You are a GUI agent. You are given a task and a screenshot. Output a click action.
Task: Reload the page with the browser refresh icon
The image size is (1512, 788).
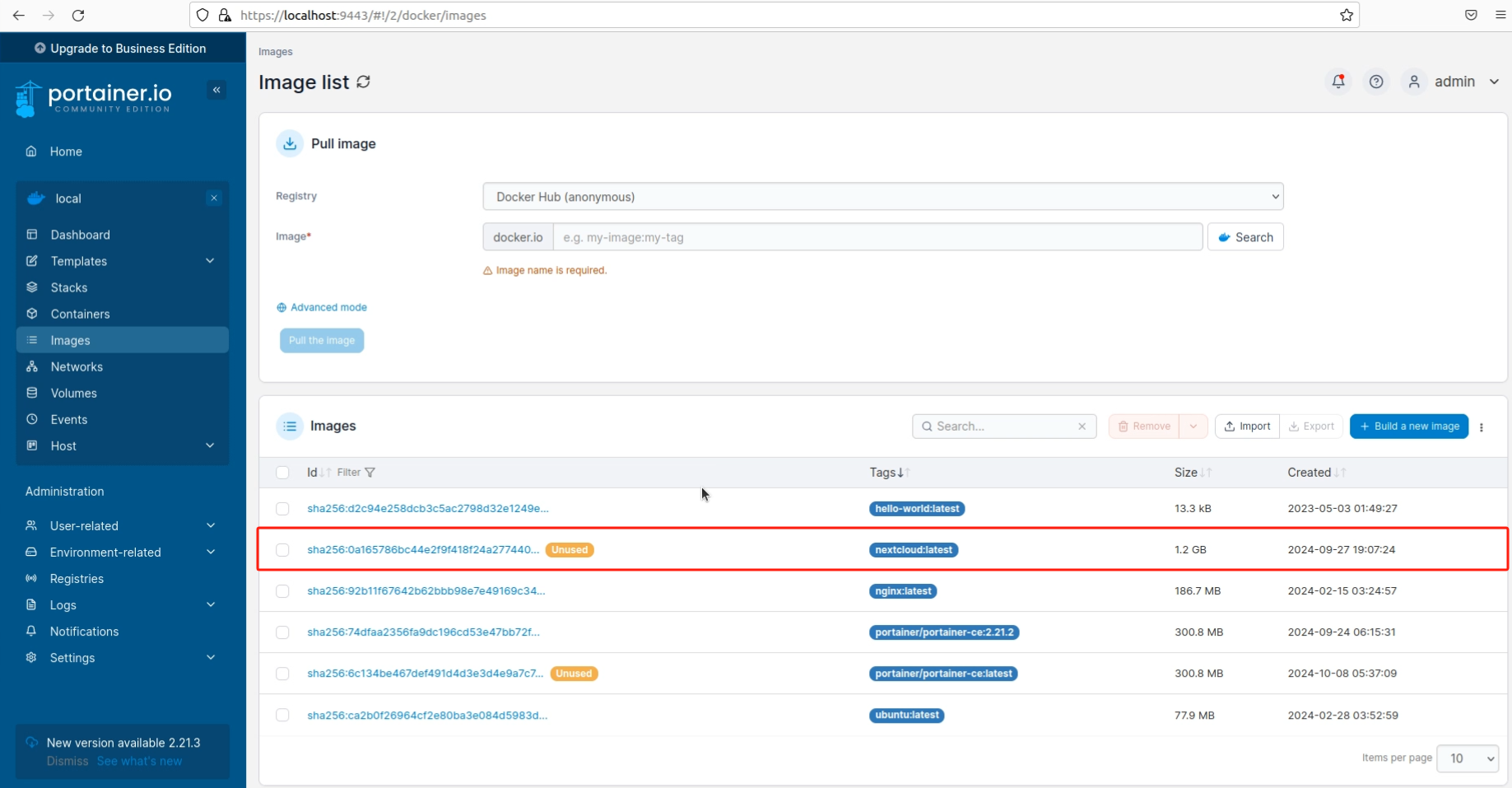pos(78,15)
